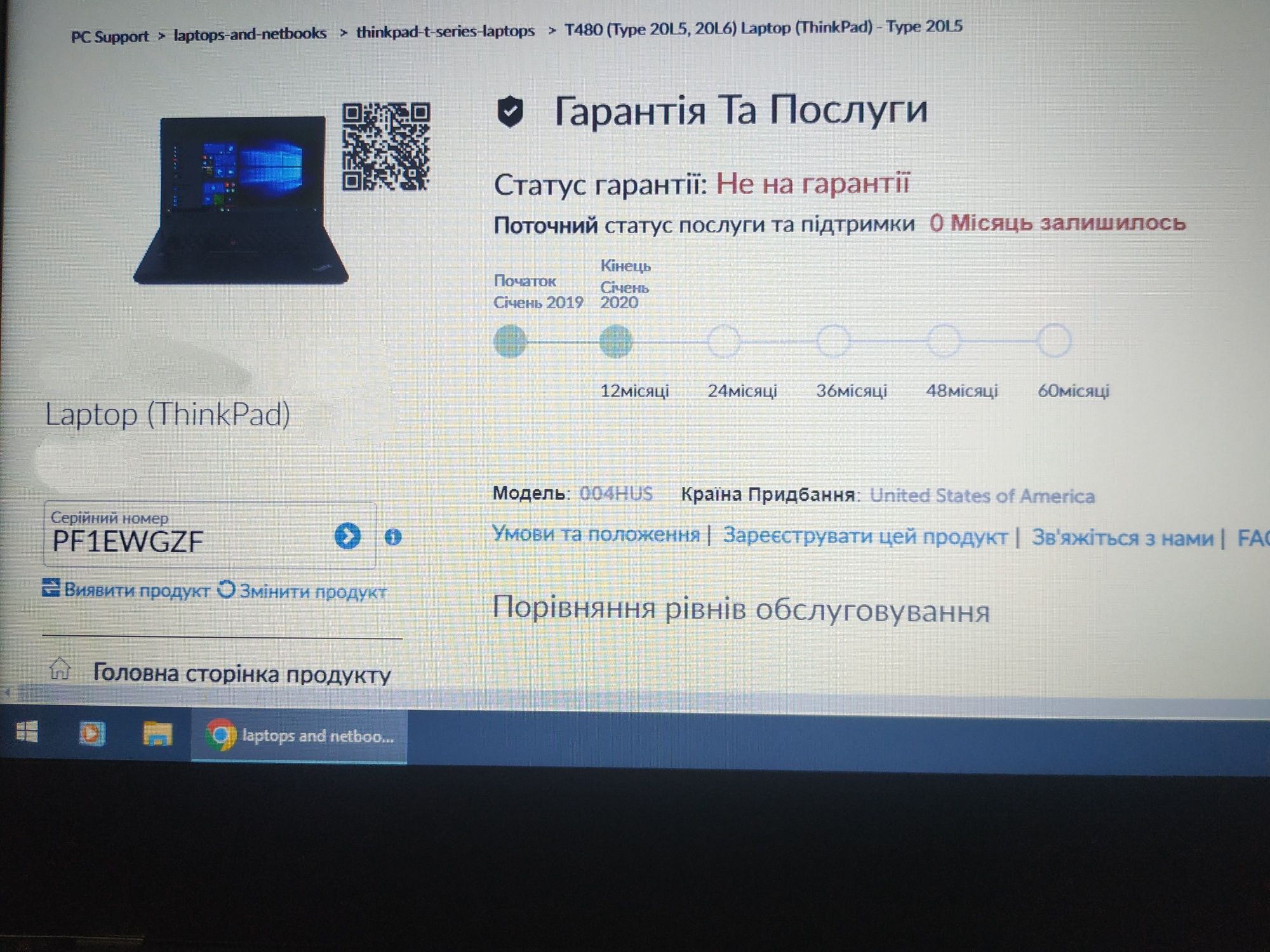Screen dimensions: 1270x952
Task: Click Виявити продукт detect link
Action: (x=137, y=590)
